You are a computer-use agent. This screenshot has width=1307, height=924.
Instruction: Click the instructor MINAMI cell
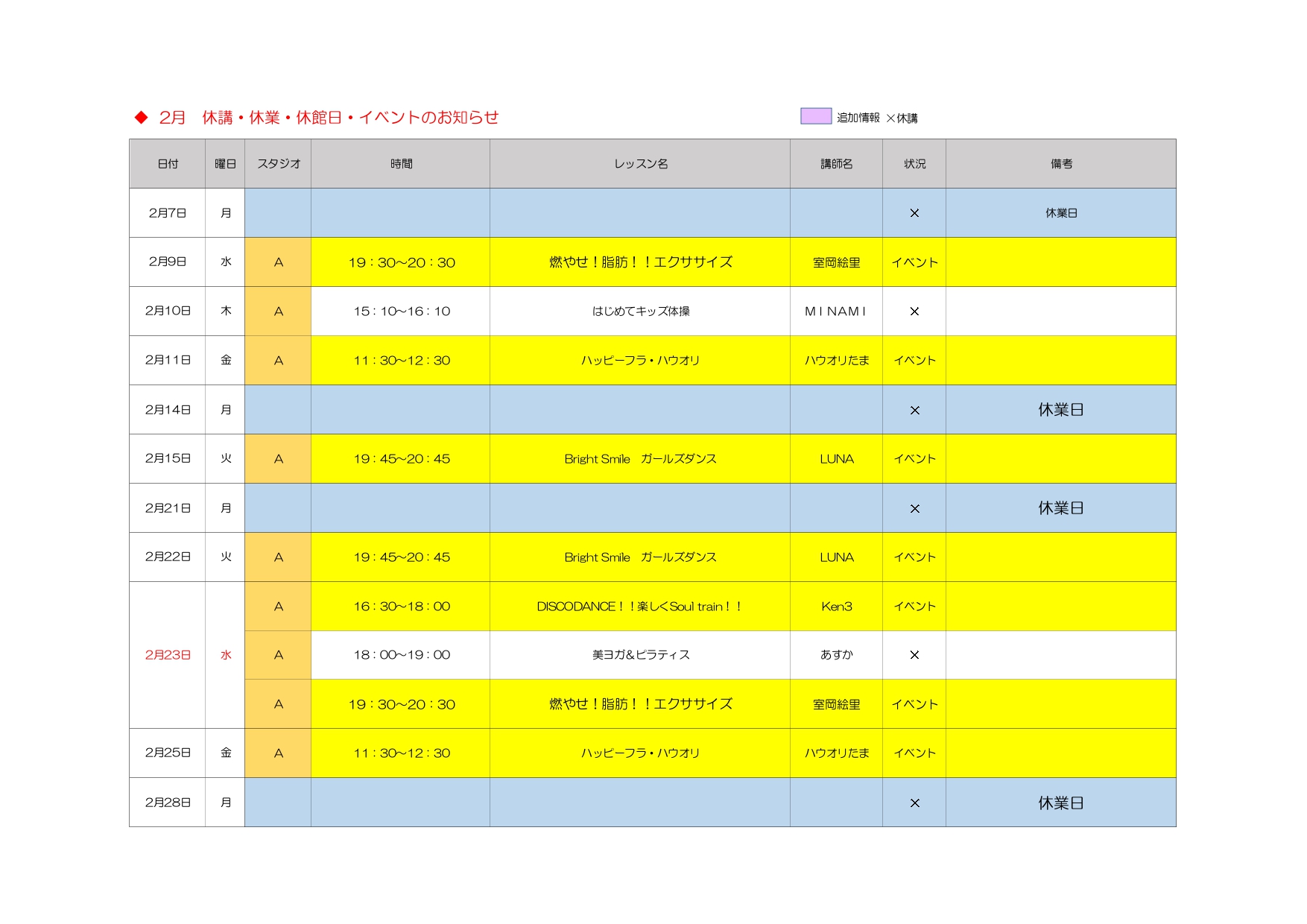pos(837,311)
